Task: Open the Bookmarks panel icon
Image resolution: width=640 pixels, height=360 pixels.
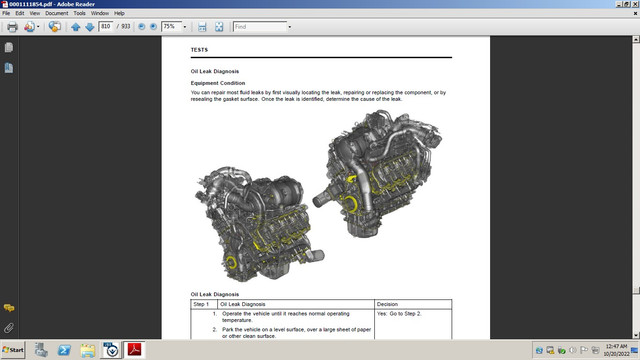Action: (x=9, y=68)
